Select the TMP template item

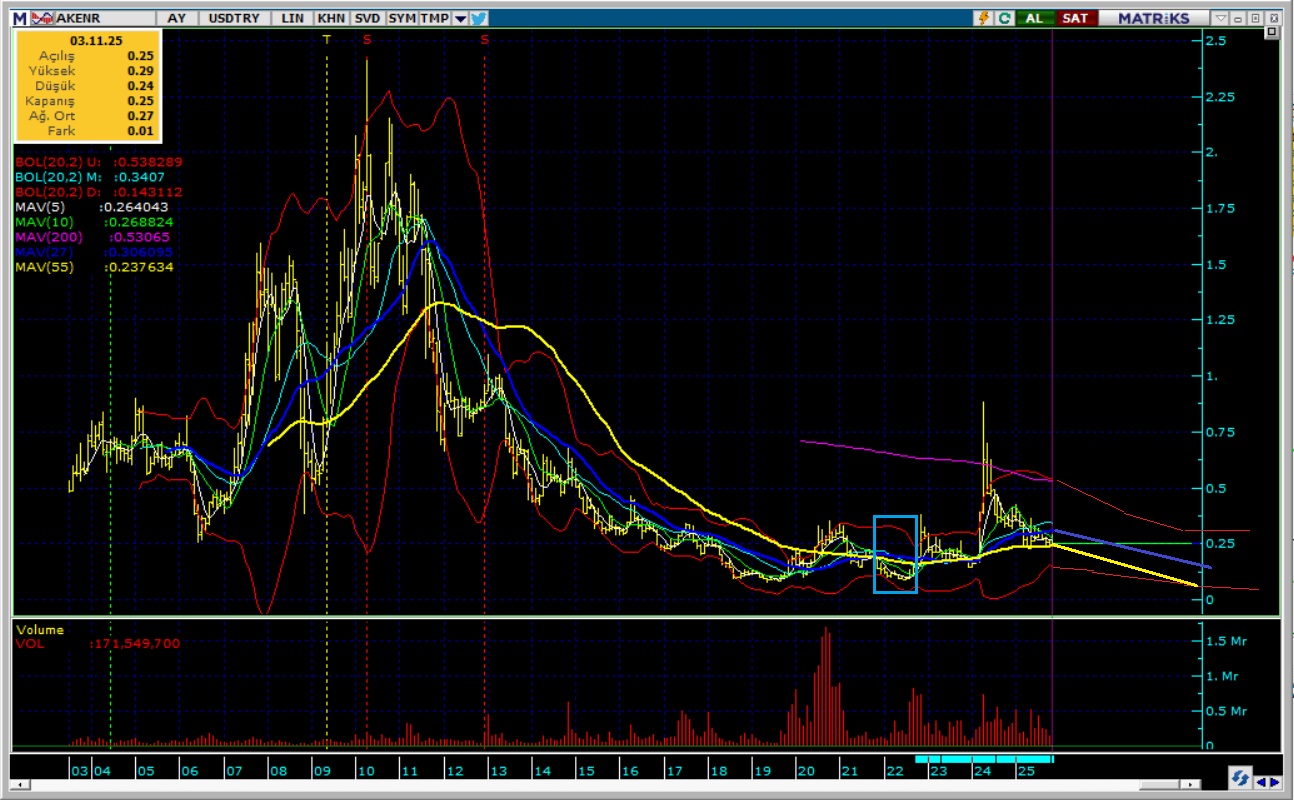(x=435, y=18)
